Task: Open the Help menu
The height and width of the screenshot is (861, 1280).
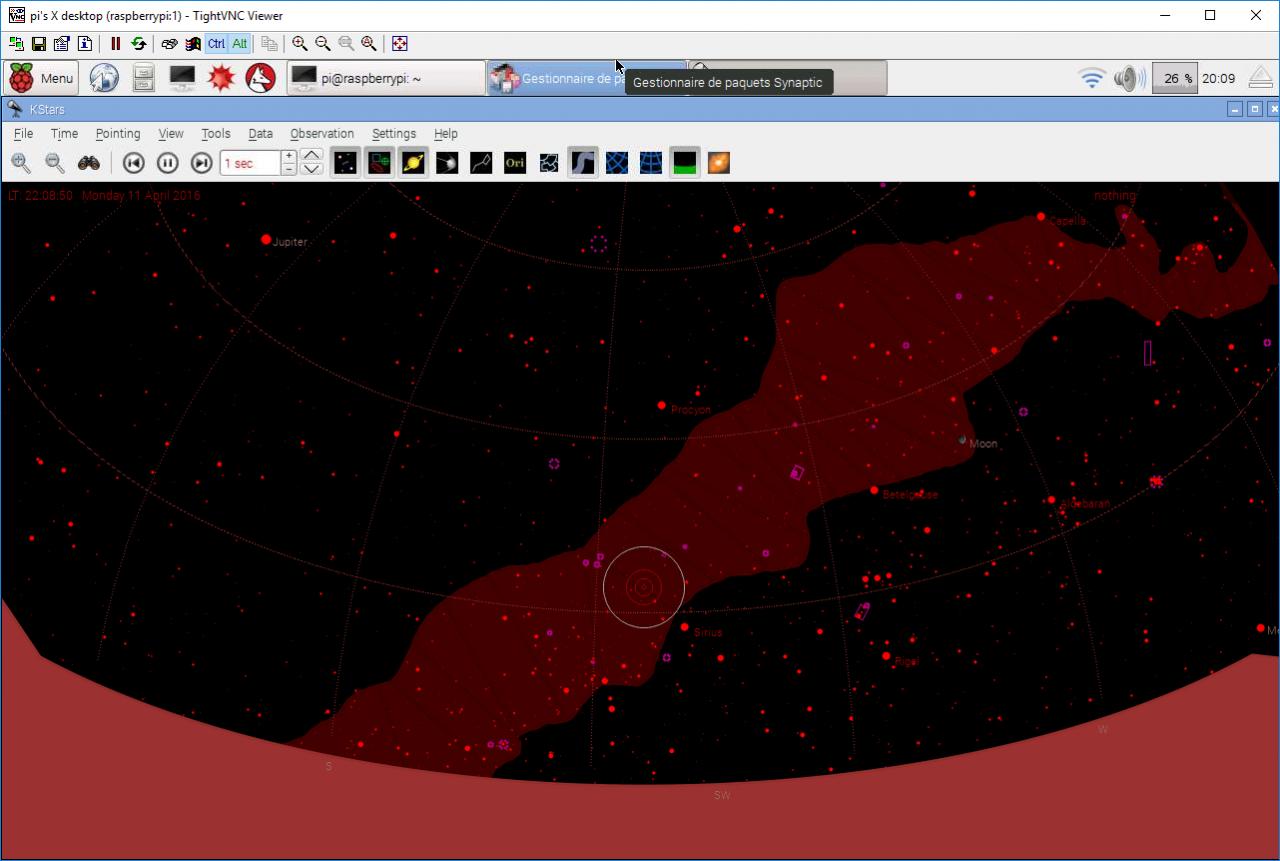Action: (446, 134)
